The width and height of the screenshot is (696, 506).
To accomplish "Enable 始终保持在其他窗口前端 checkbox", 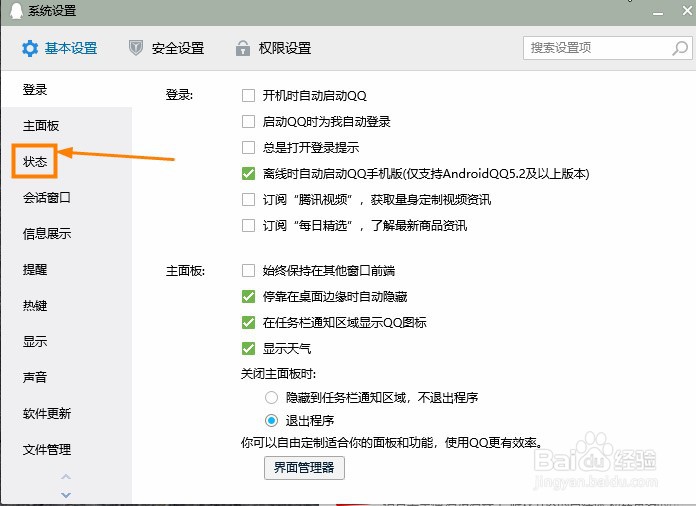I will tap(248, 270).
